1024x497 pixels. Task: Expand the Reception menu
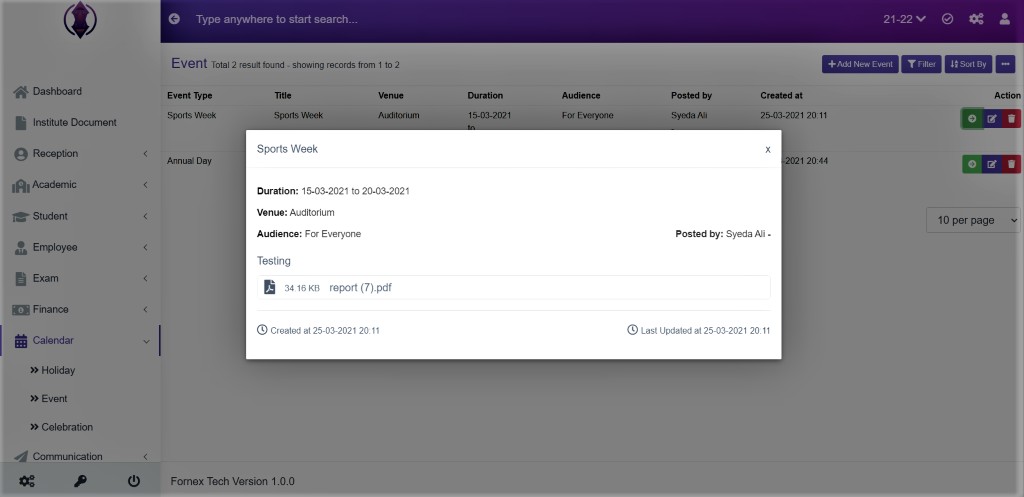pyautogui.click(x=80, y=153)
